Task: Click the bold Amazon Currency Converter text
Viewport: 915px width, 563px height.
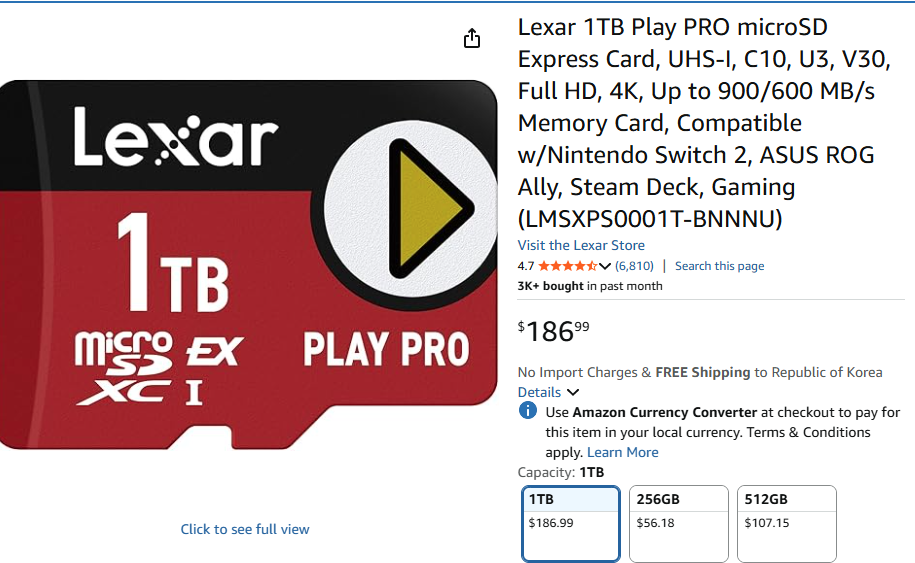Action: tap(664, 412)
